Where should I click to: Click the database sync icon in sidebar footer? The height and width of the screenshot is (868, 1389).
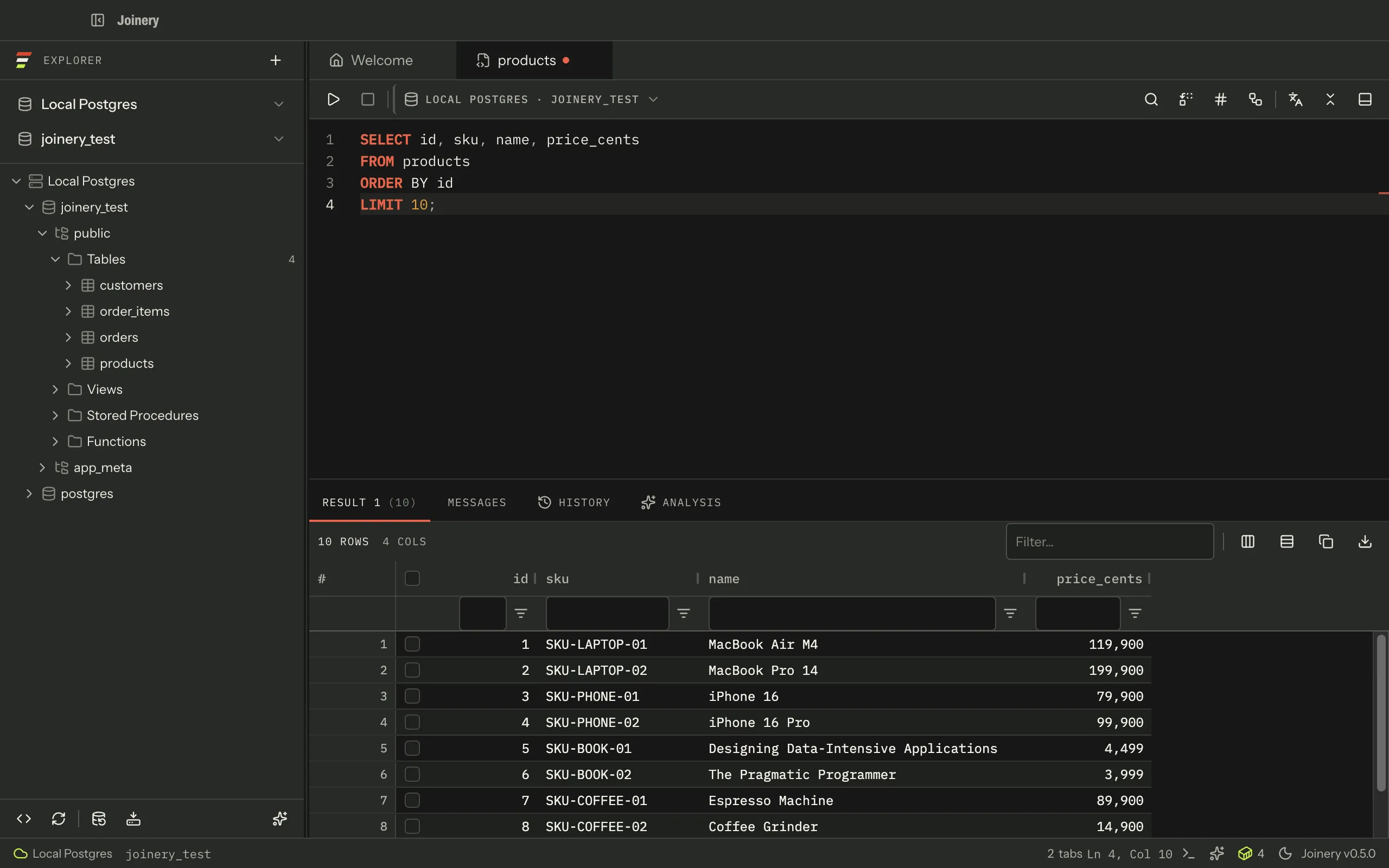[x=99, y=819]
